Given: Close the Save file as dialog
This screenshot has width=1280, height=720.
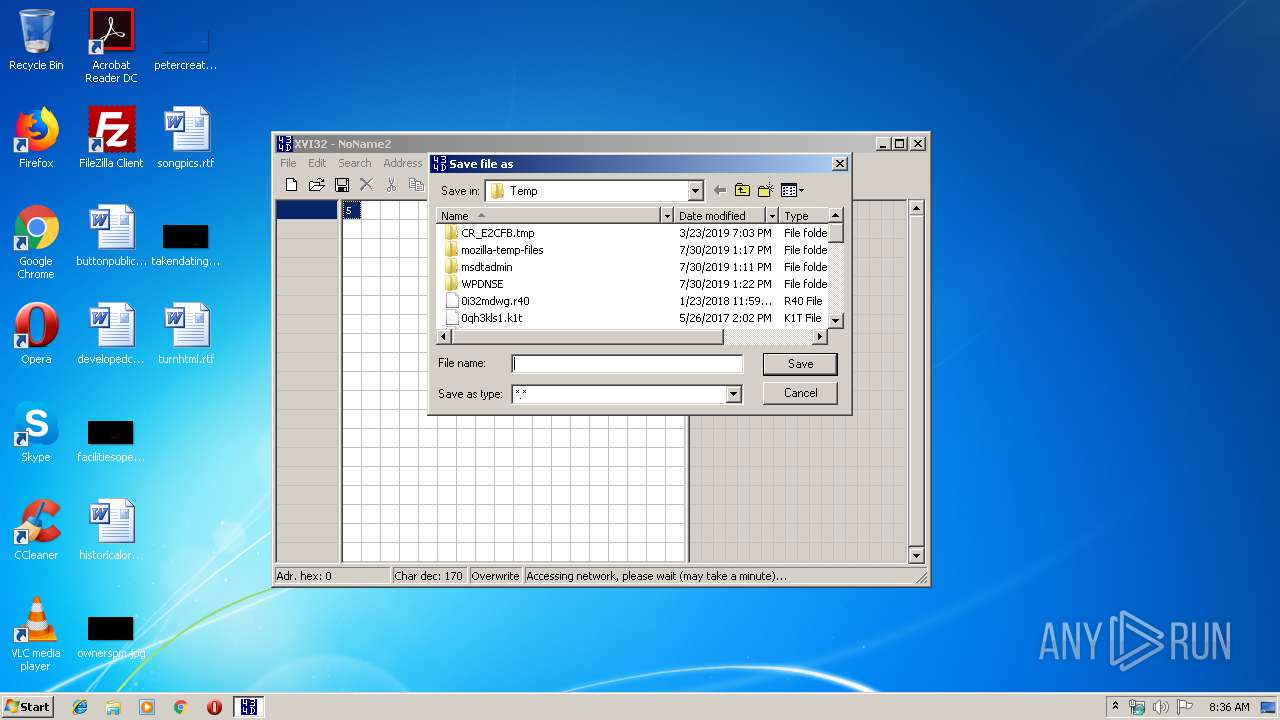Looking at the screenshot, I should pyautogui.click(x=840, y=164).
